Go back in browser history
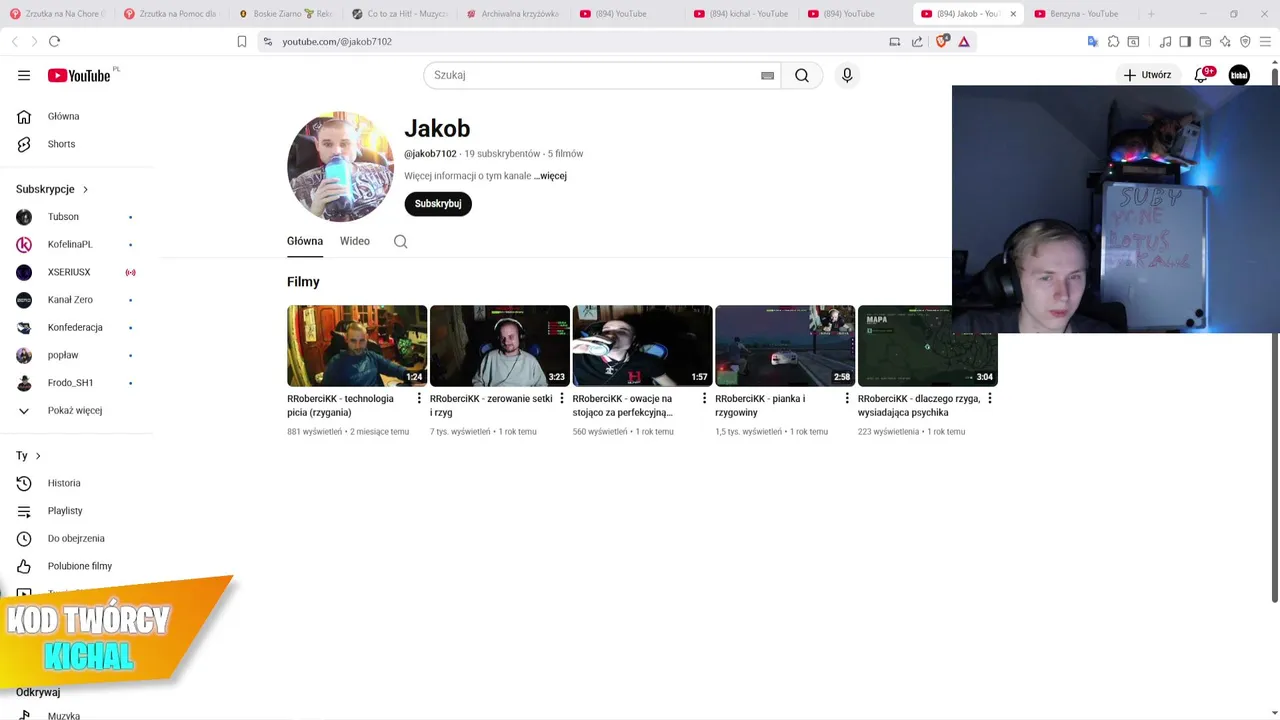 14,41
